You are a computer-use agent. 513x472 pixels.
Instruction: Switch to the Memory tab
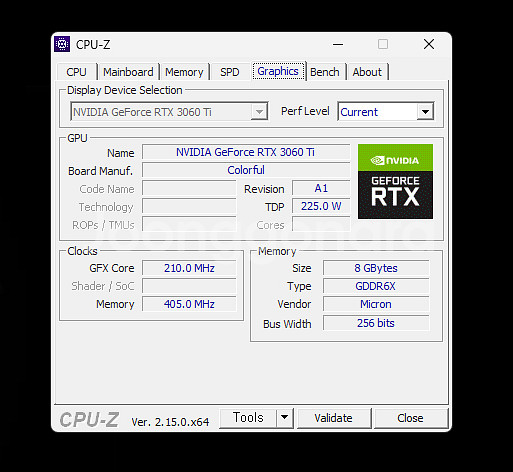pos(184,72)
